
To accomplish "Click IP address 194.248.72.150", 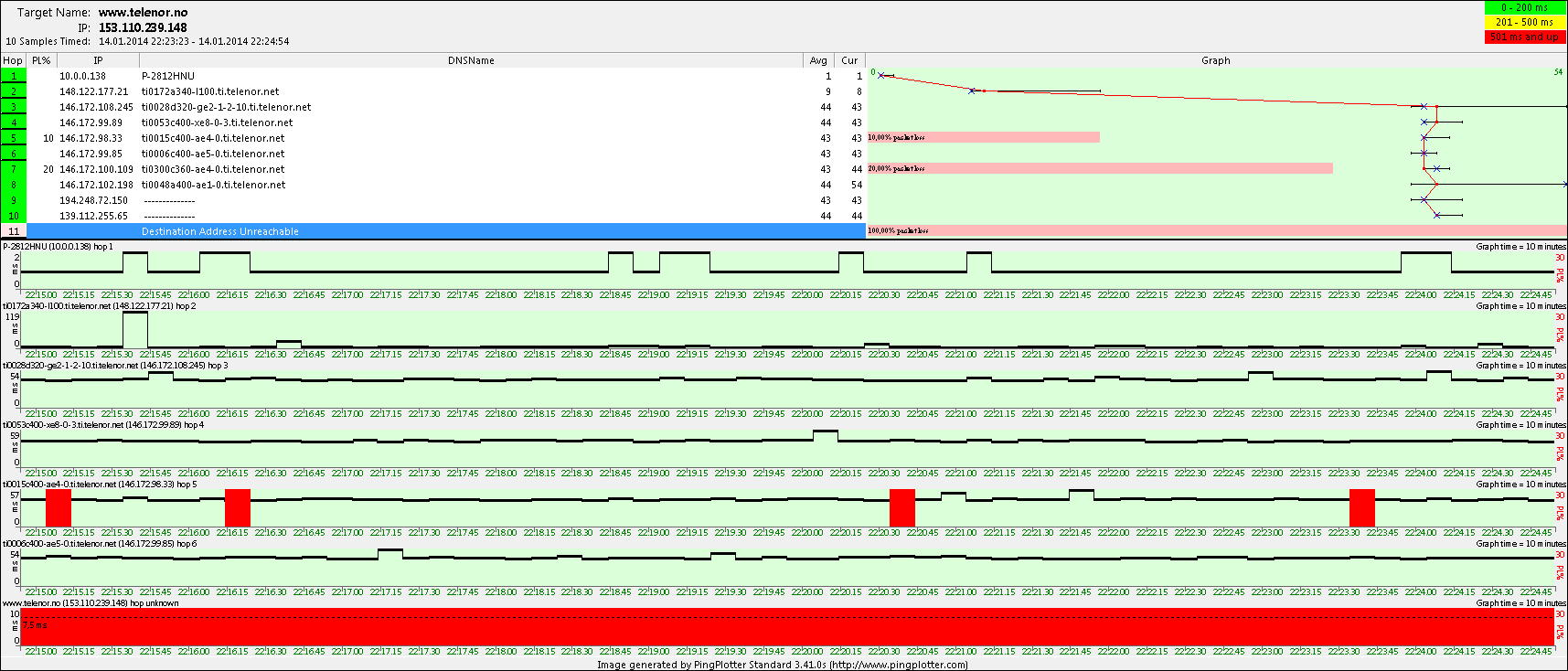I will pyautogui.click(x=93, y=200).
